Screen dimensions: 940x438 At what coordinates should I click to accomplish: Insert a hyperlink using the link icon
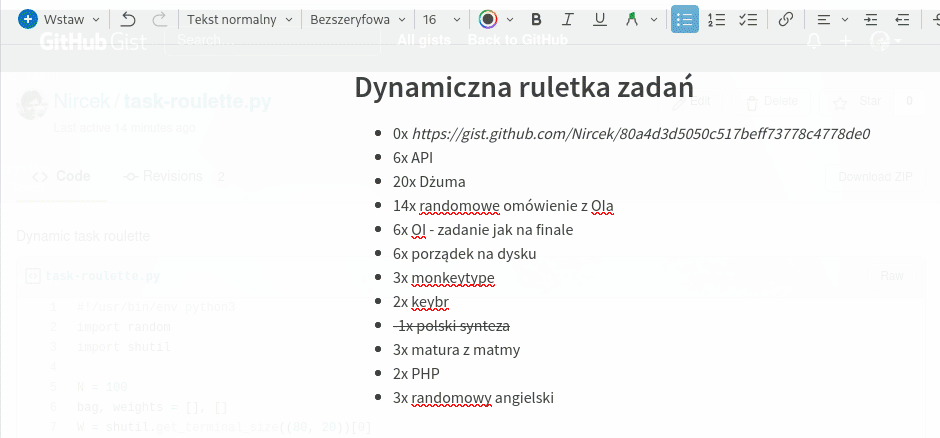pos(785,19)
